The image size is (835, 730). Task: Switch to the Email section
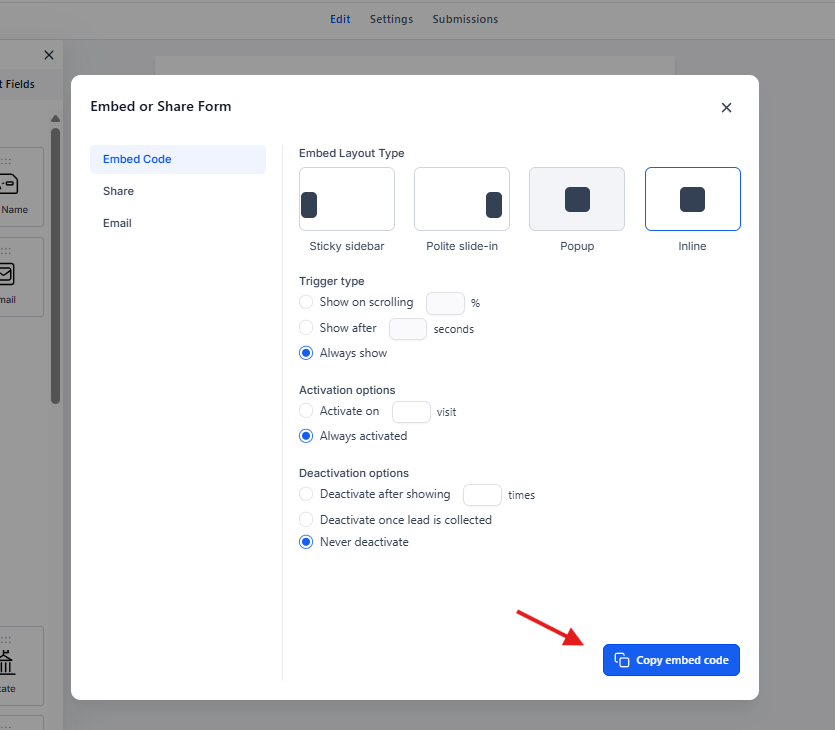click(x=117, y=223)
